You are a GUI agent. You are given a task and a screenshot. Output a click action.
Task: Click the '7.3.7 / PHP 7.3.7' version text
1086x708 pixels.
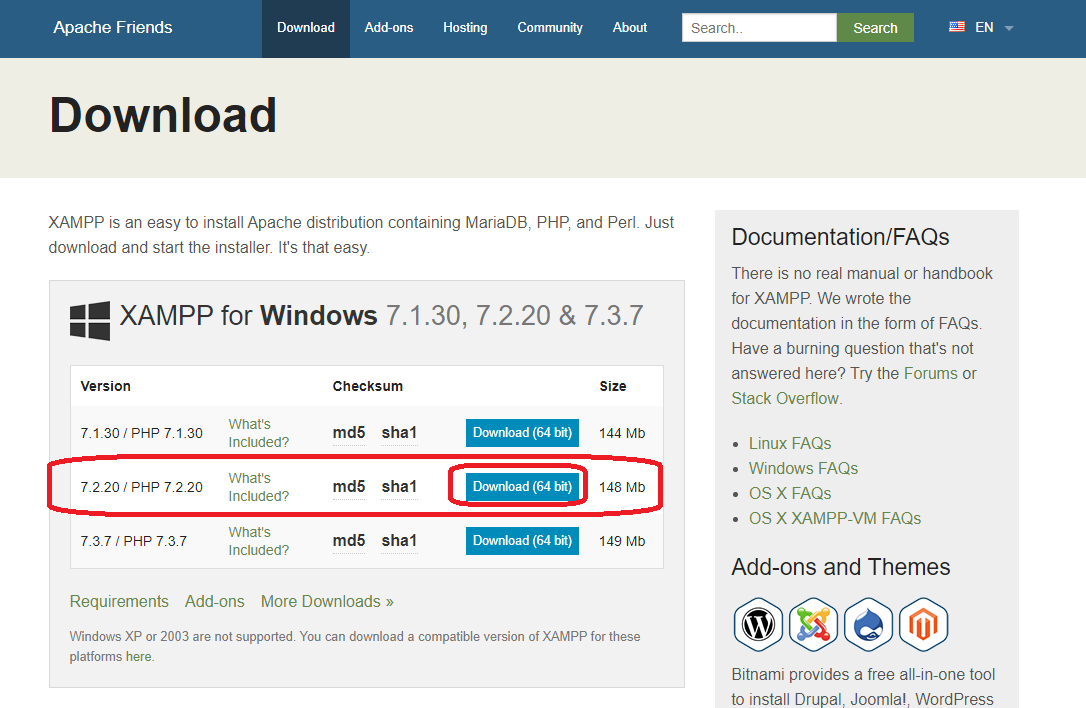[x=134, y=541]
